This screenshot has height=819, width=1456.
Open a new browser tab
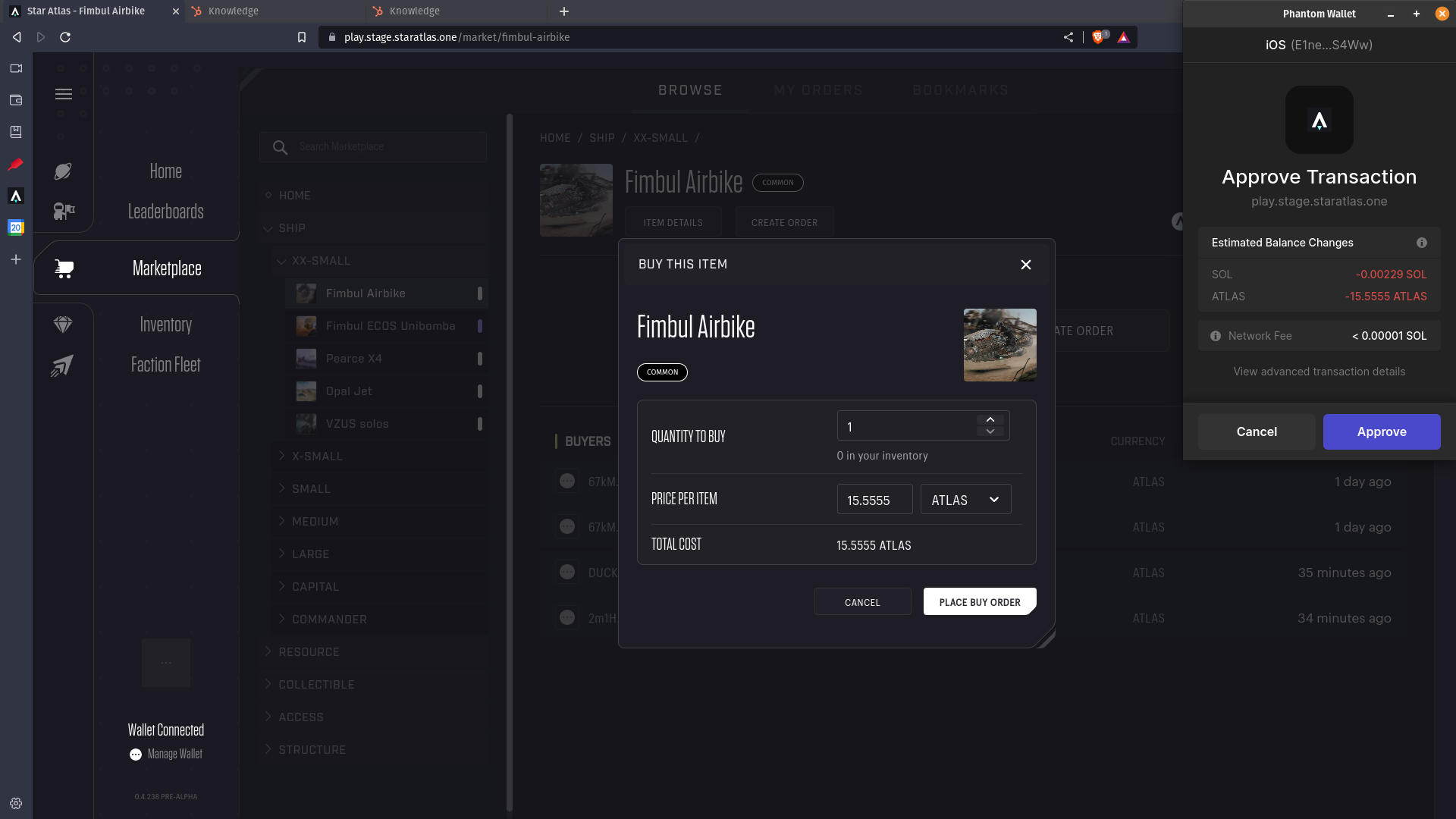point(564,11)
